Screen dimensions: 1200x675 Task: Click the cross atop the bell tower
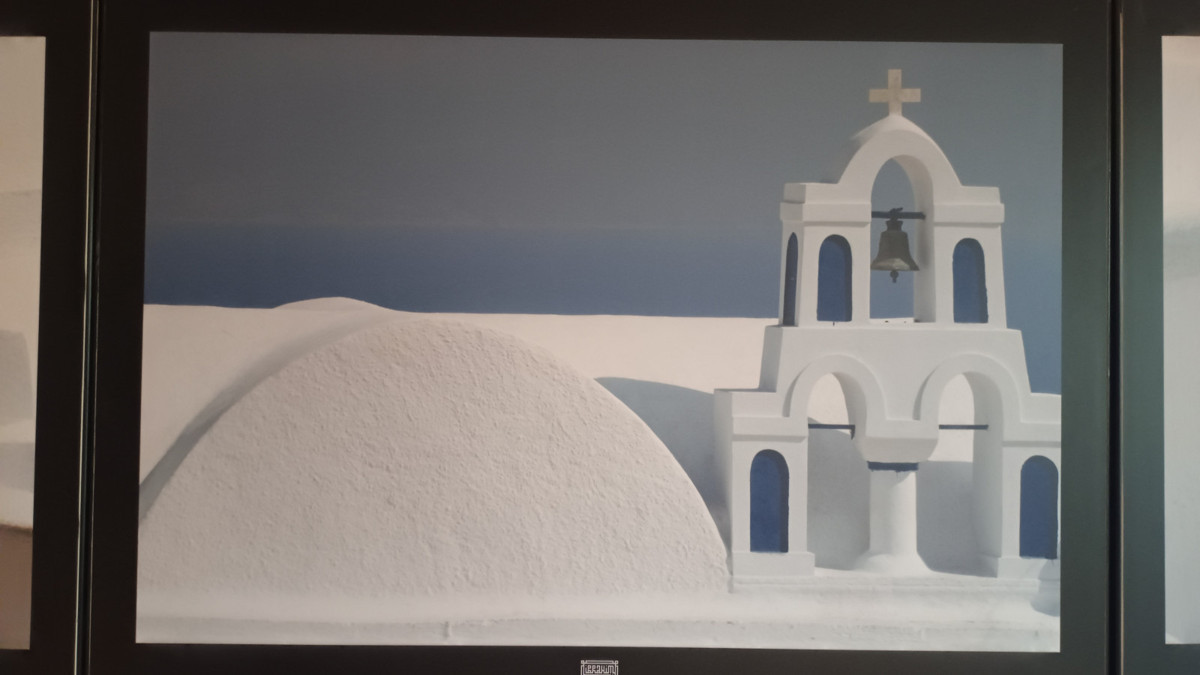[x=894, y=91]
